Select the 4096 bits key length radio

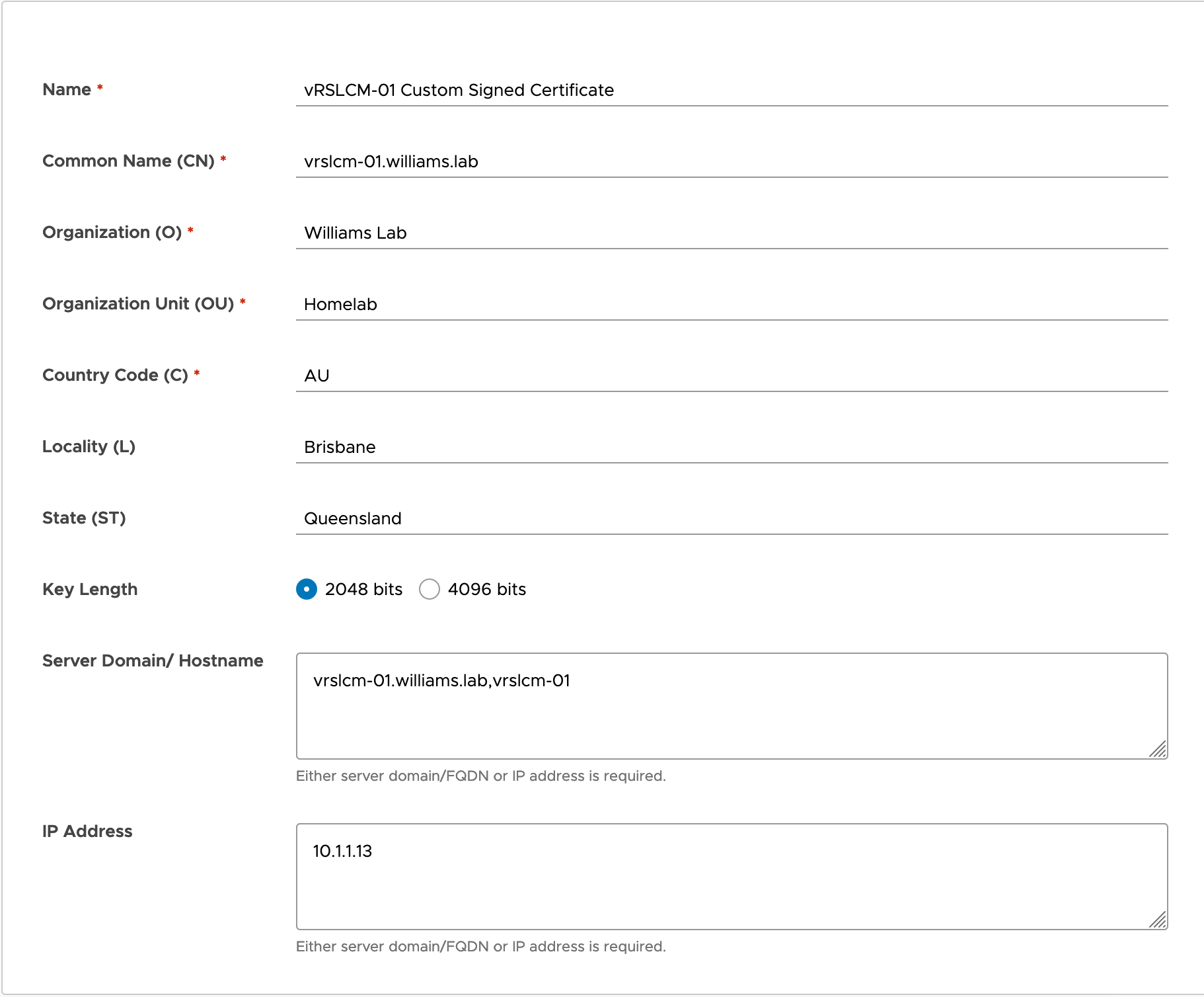tap(430, 589)
